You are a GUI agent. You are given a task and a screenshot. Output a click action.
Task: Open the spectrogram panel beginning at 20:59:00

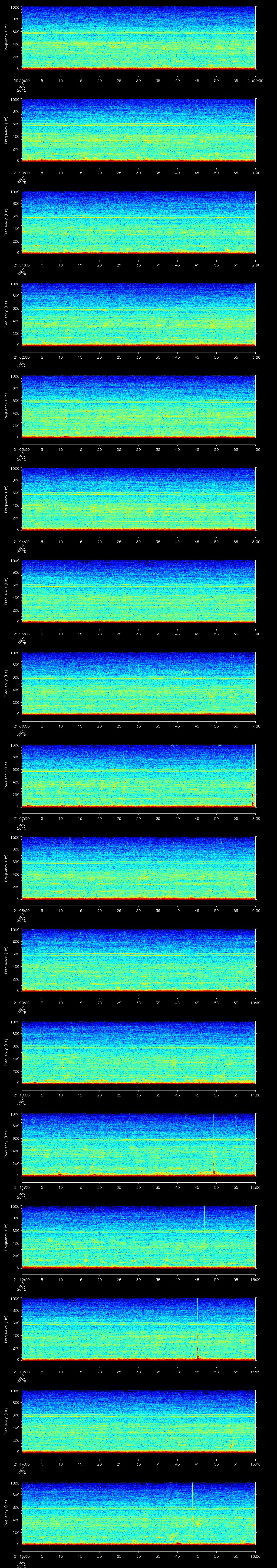coord(138,38)
